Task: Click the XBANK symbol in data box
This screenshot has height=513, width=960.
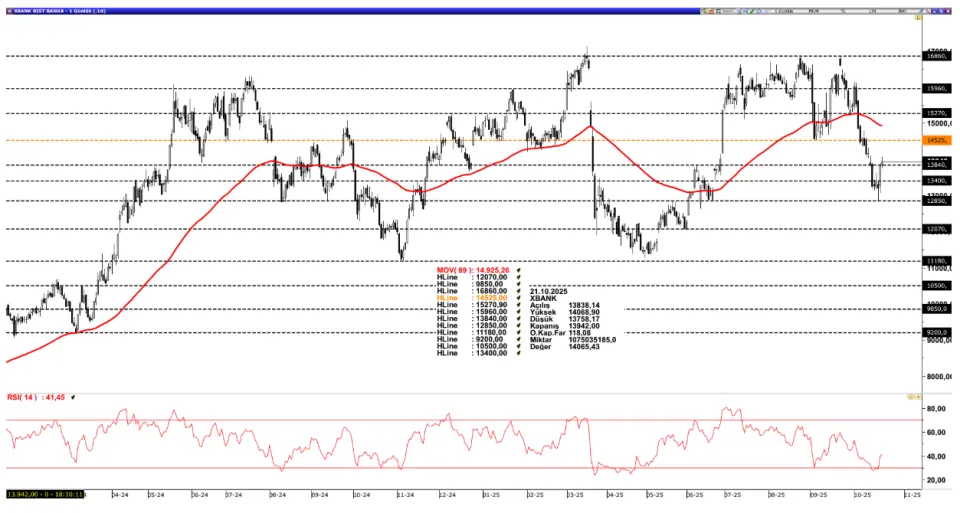Action: (x=543, y=298)
